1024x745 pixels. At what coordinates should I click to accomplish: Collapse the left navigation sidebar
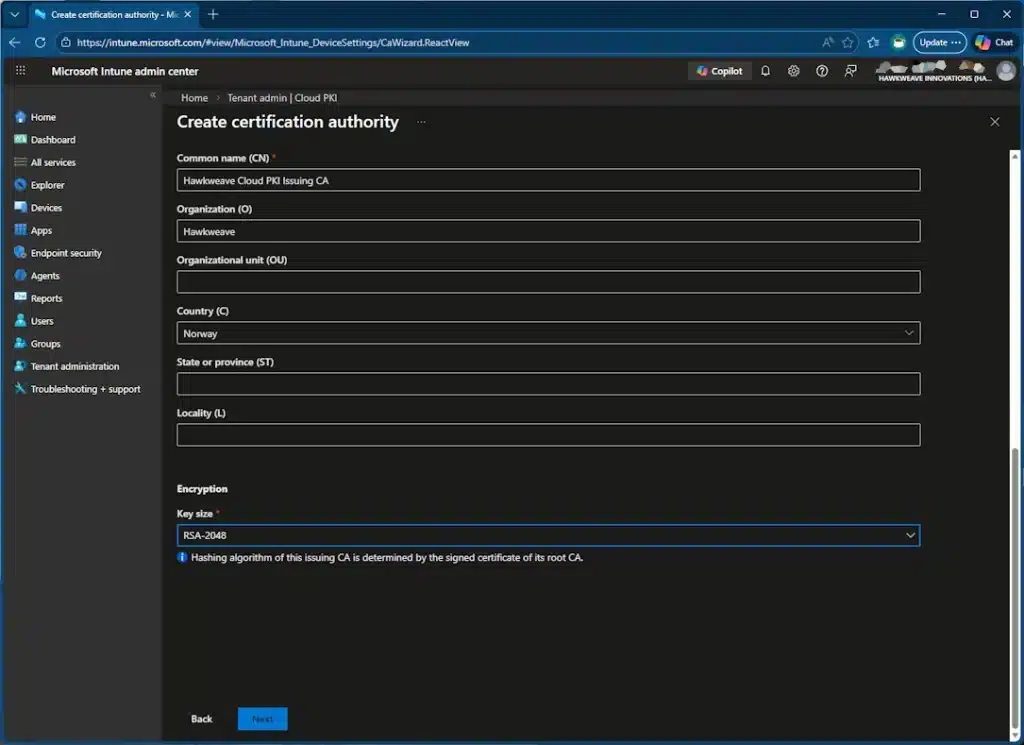pos(153,95)
